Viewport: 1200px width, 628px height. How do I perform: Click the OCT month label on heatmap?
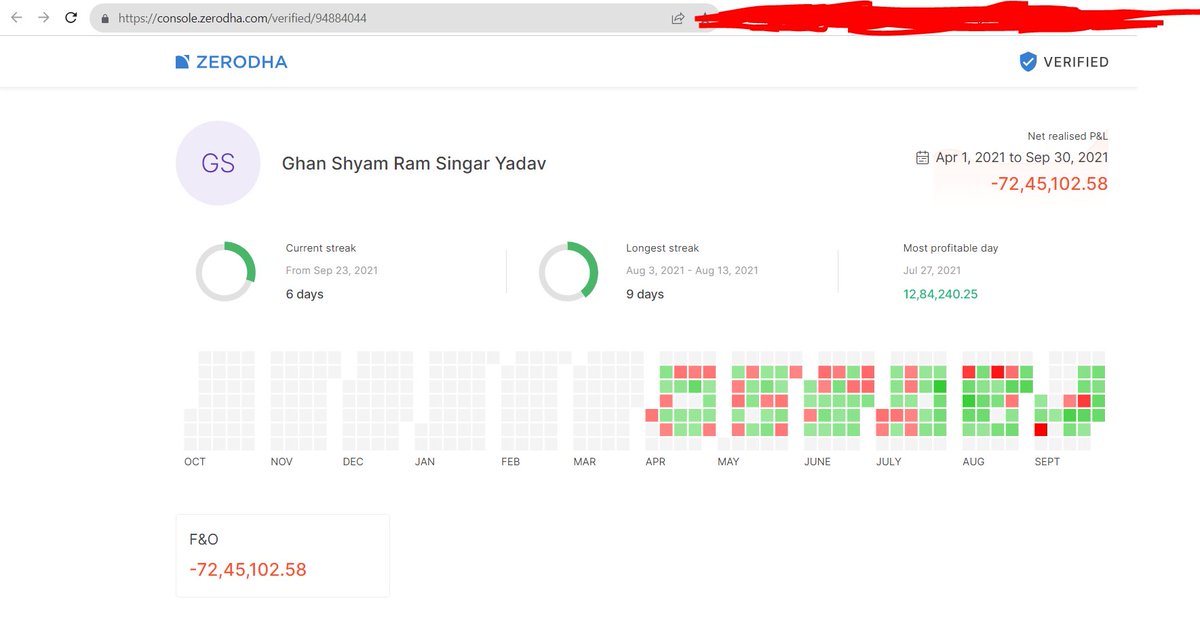click(195, 462)
